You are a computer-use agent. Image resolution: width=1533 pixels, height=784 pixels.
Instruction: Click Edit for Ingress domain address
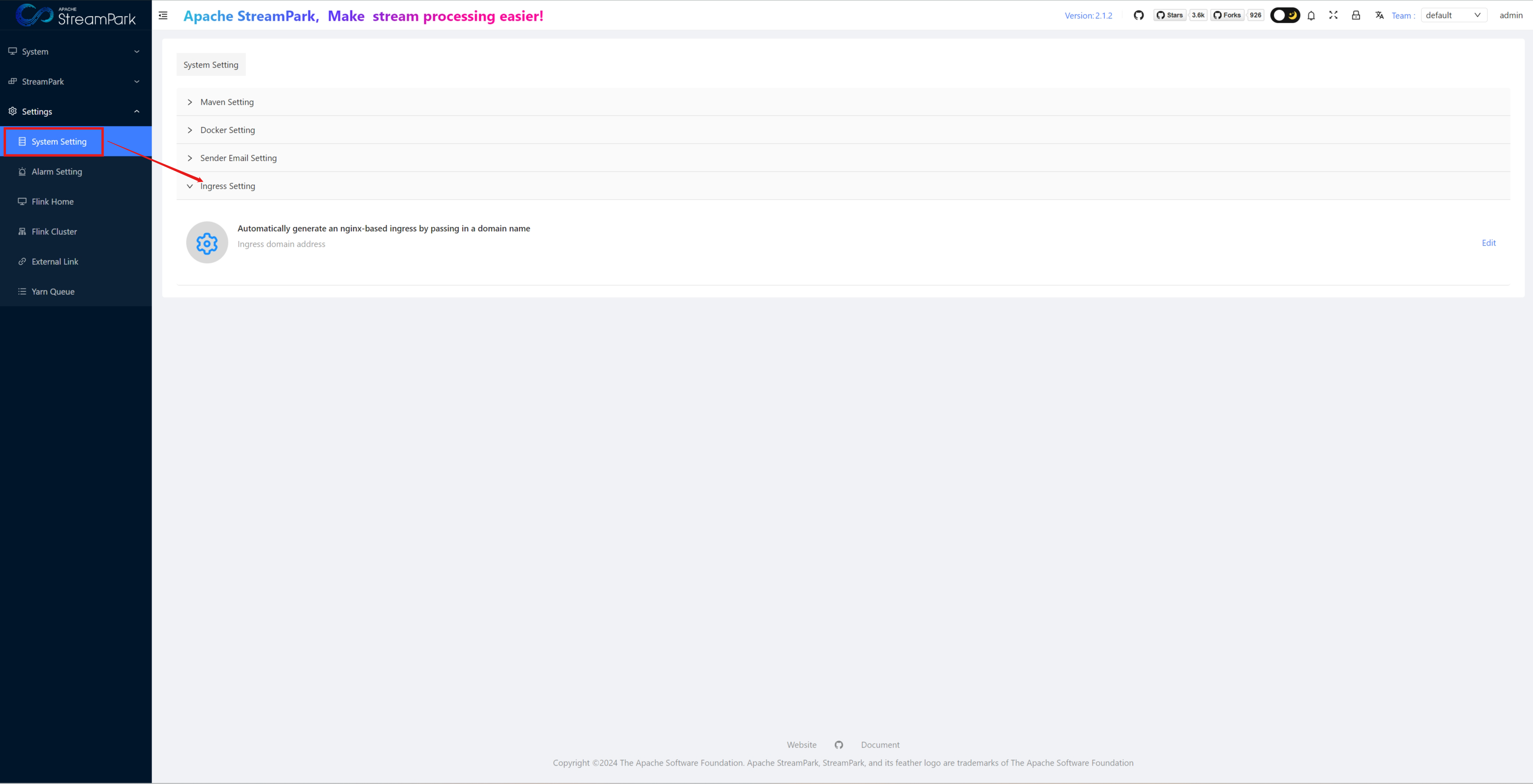pyautogui.click(x=1488, y=243)
